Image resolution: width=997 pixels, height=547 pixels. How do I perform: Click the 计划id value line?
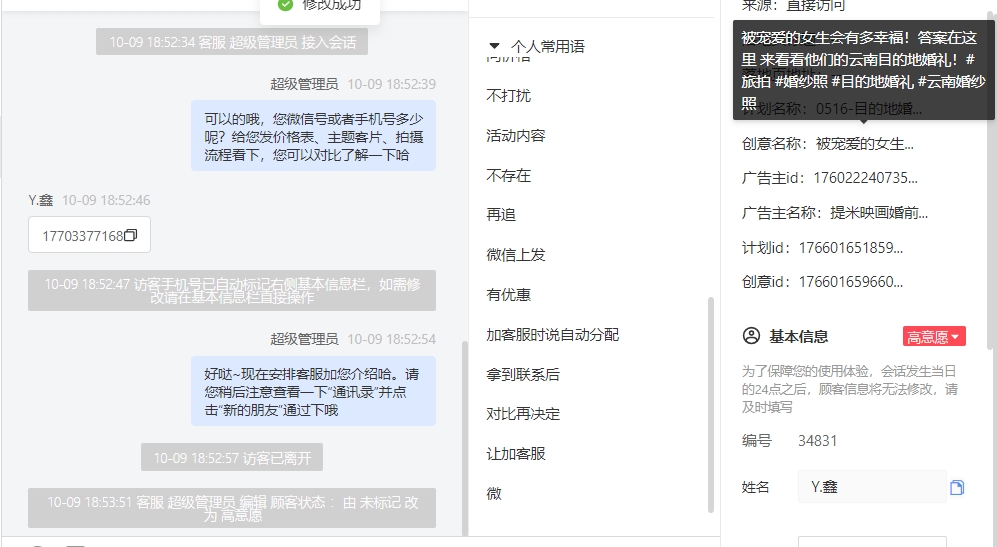pyautogui.click(x=822, y=247)
